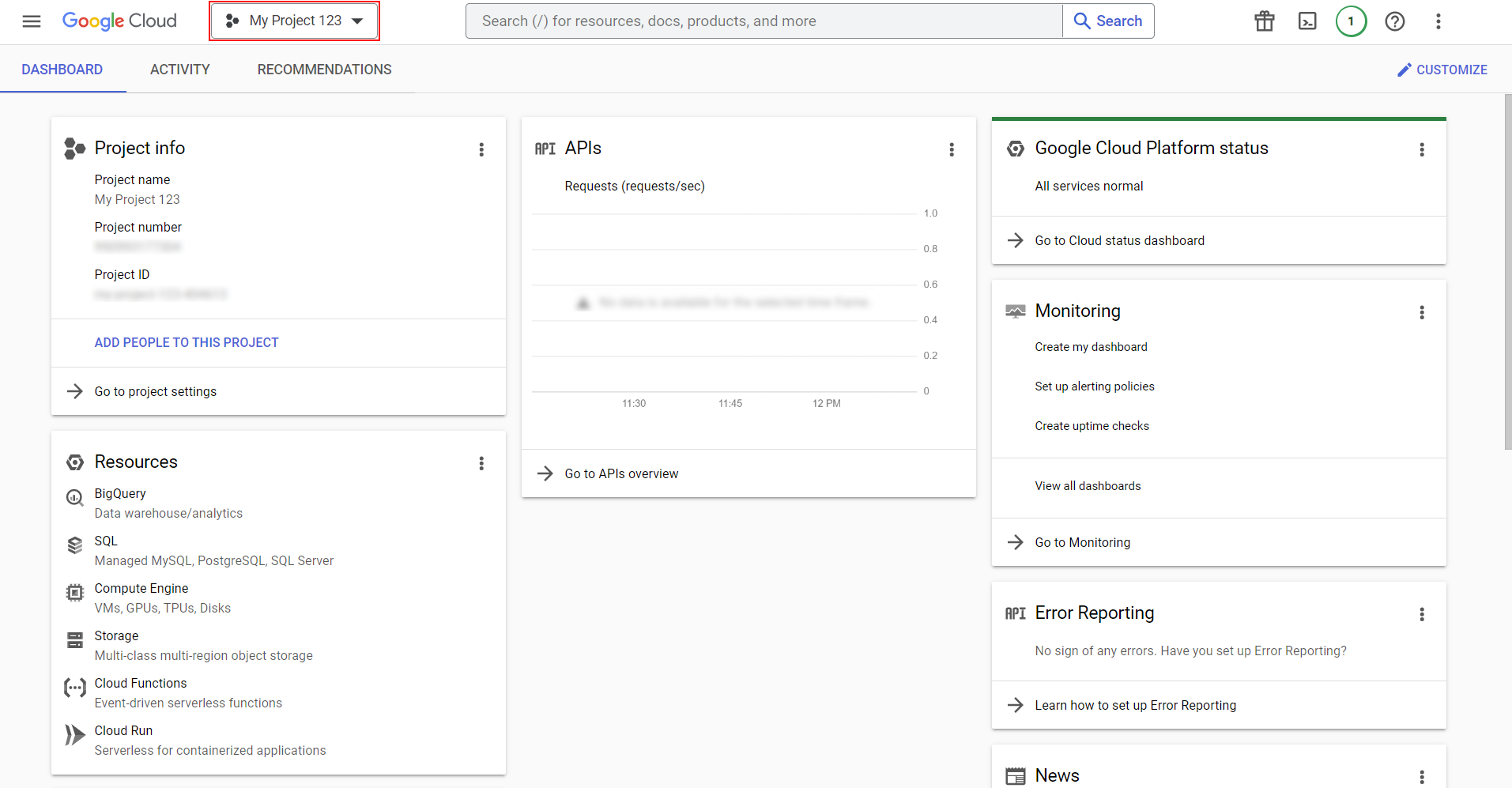Click the News card icon
This screenshot has height=788, width=1512.
[1016, 776]
